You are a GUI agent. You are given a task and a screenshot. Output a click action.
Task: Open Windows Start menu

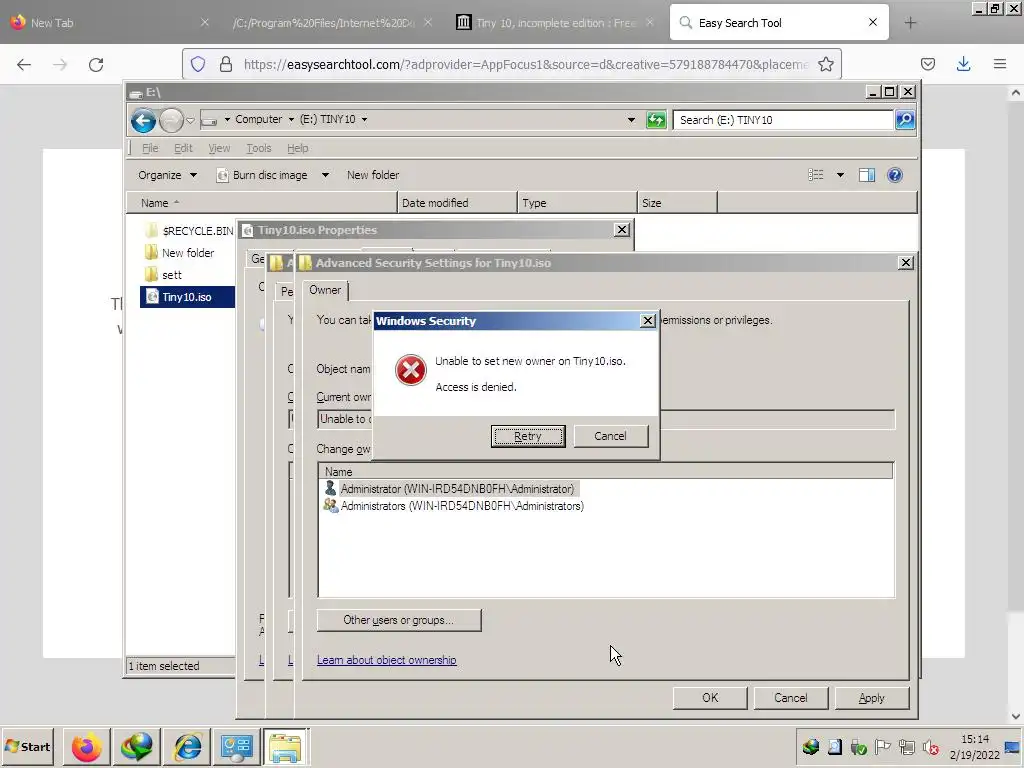tap(27, 747)
